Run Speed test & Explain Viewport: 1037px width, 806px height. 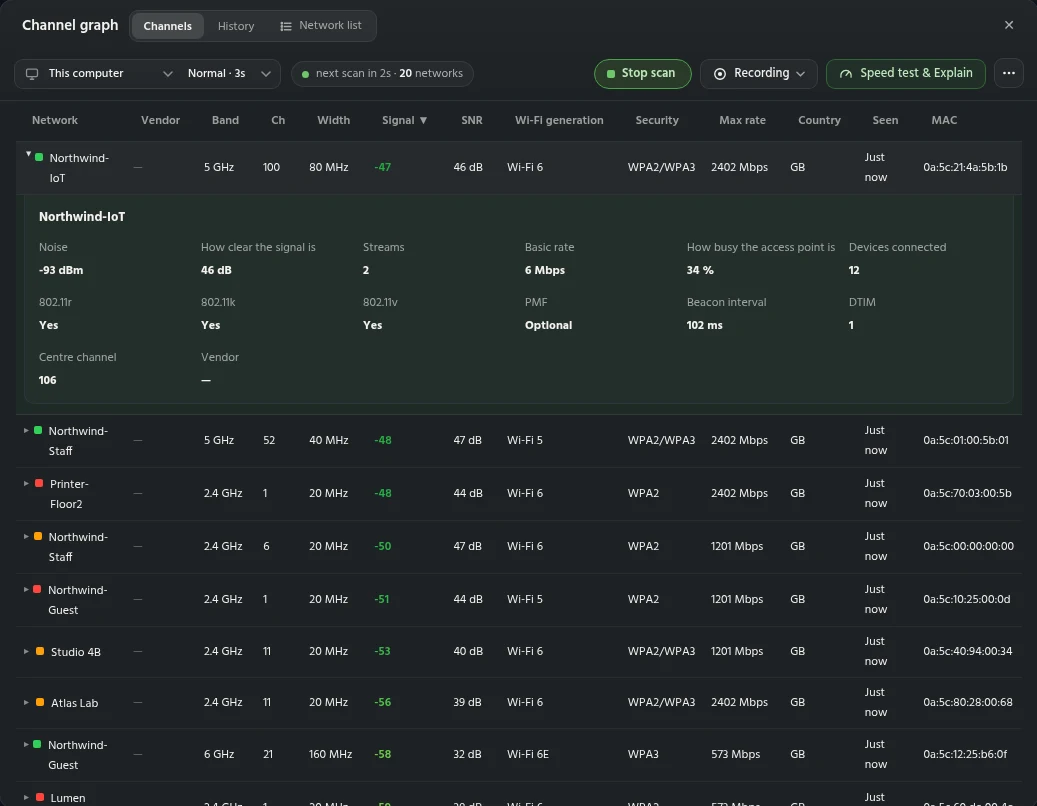pos(905,73)
